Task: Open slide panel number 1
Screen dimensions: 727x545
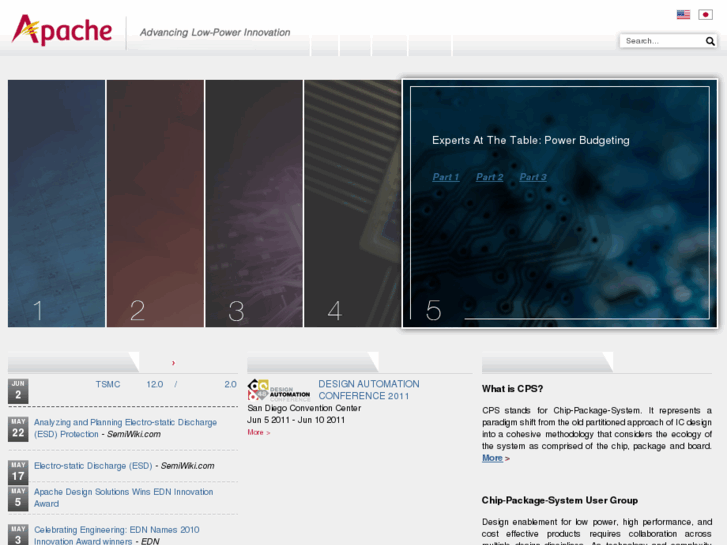Action: [57, 204]
